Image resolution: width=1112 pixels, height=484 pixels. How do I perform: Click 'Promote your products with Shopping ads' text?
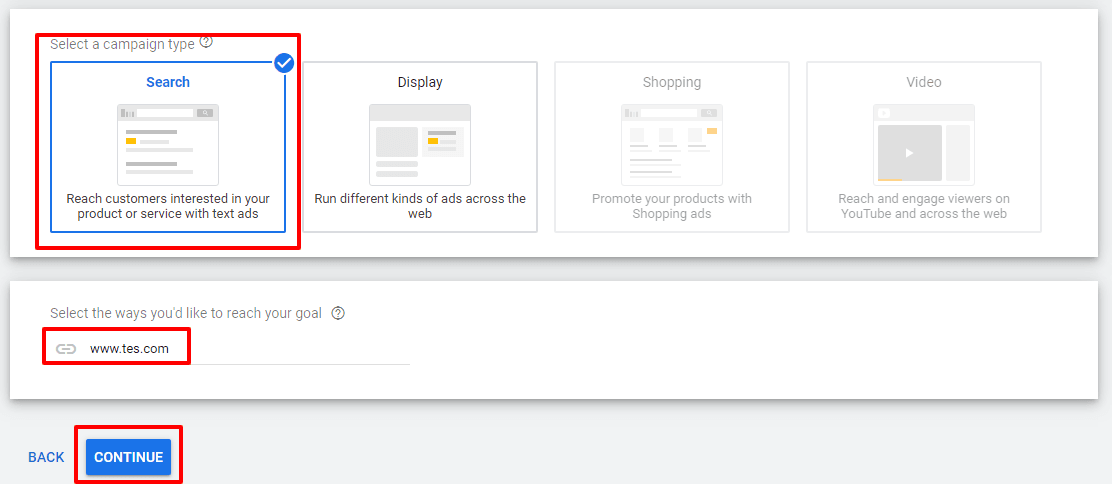(x=672, y=206)
